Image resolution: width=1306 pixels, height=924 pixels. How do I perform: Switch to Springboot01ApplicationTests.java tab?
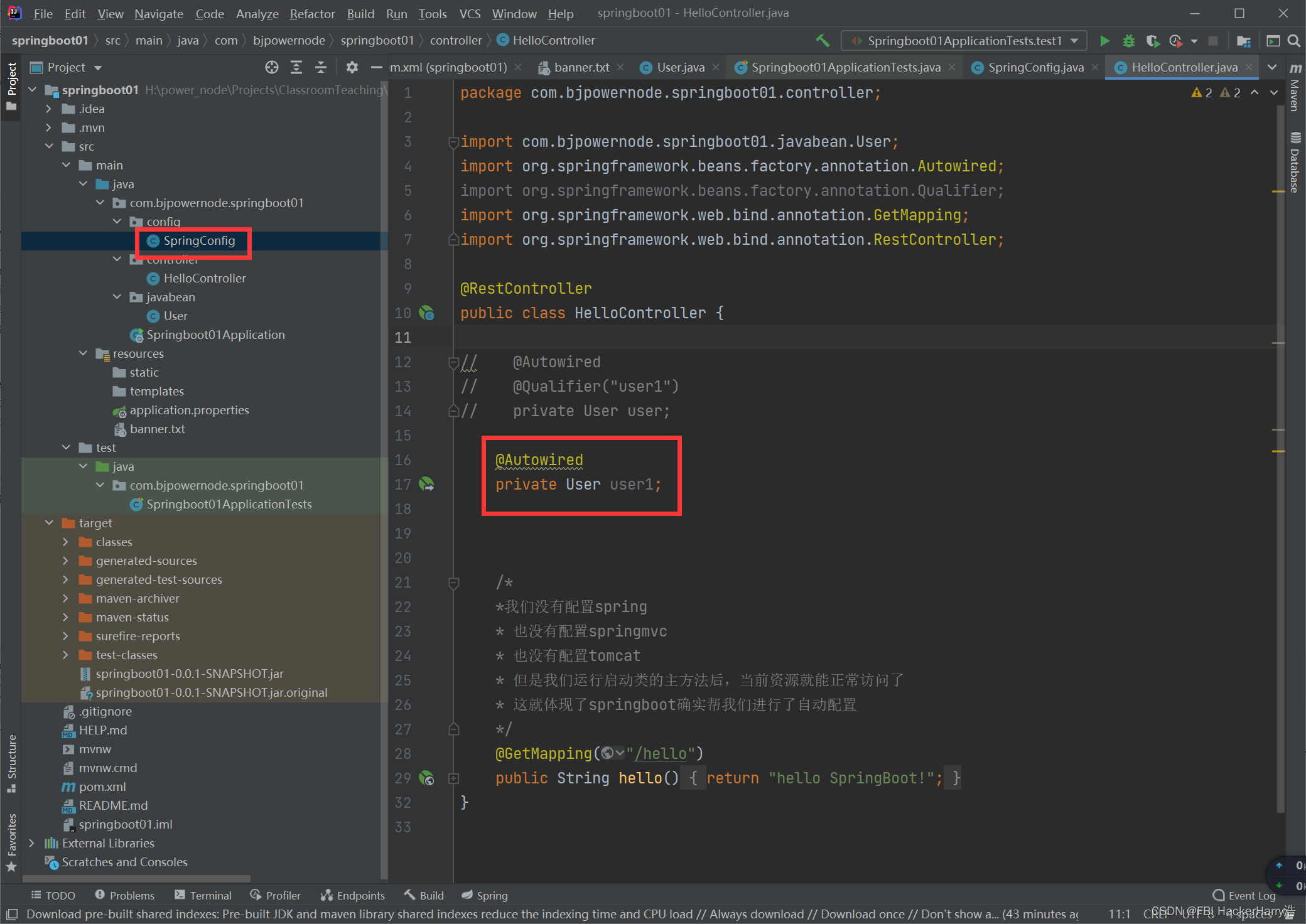coord(845,67)
